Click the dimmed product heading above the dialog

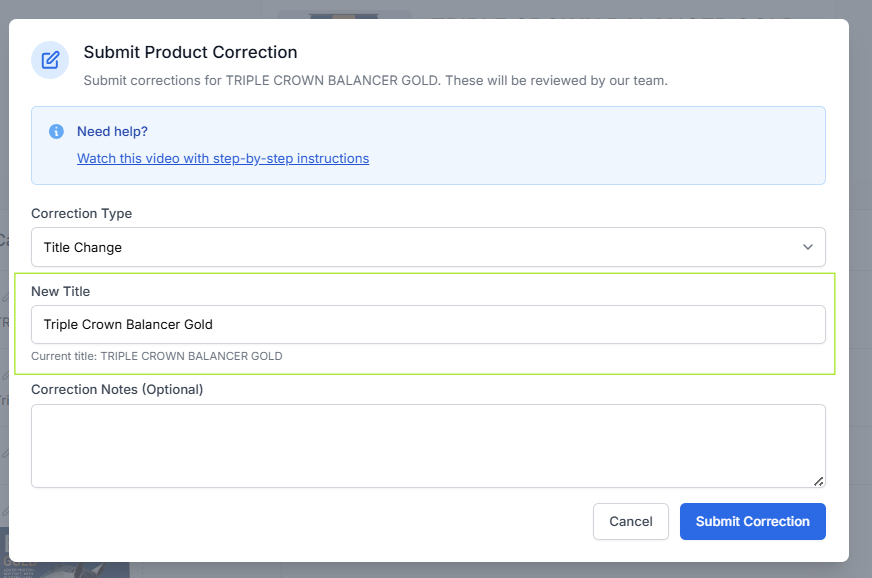610,12
